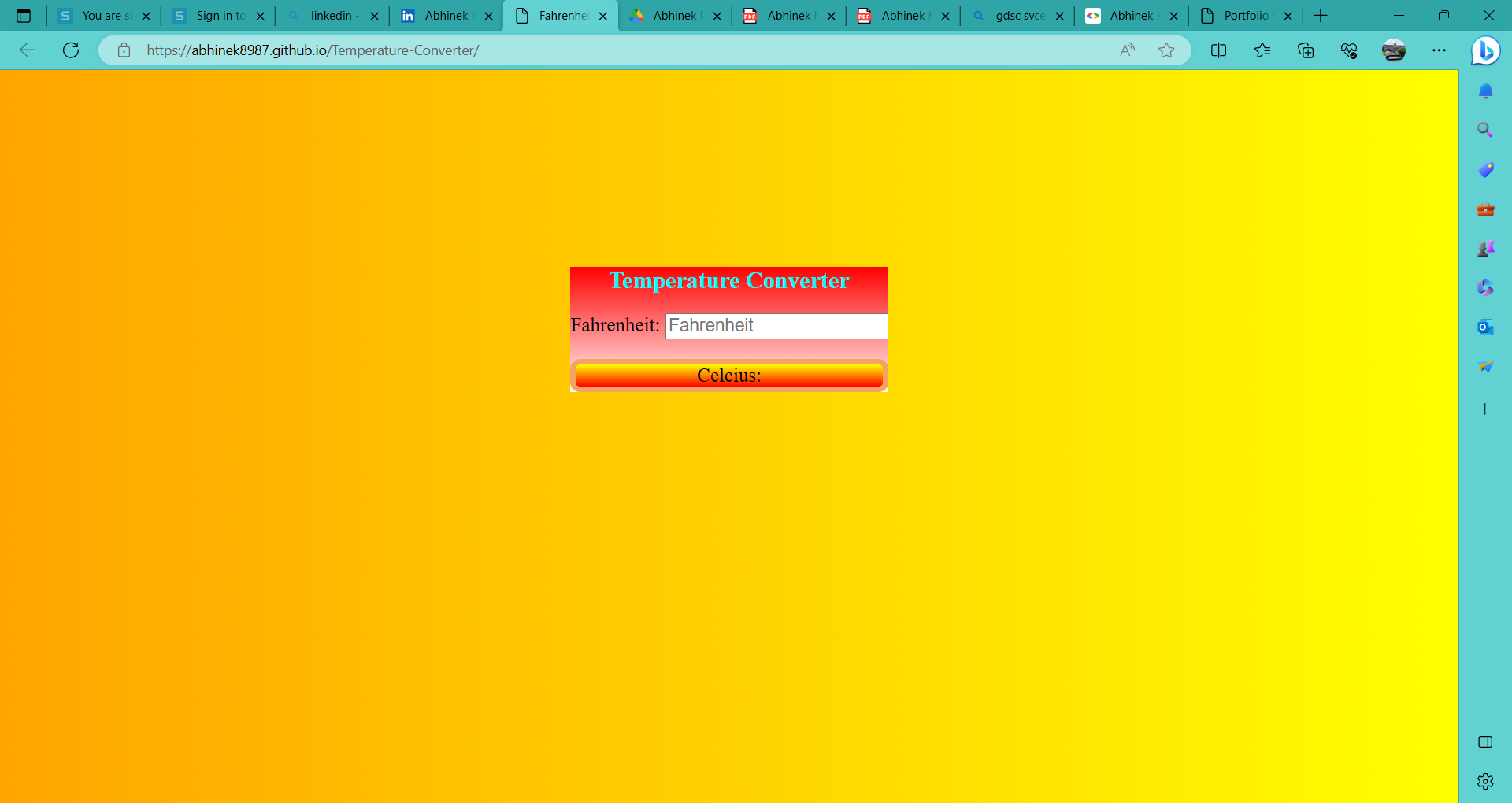The width and height of the screenshot is (1512, 803).
Task: Open a new tab
Action: pos(1321,16)
